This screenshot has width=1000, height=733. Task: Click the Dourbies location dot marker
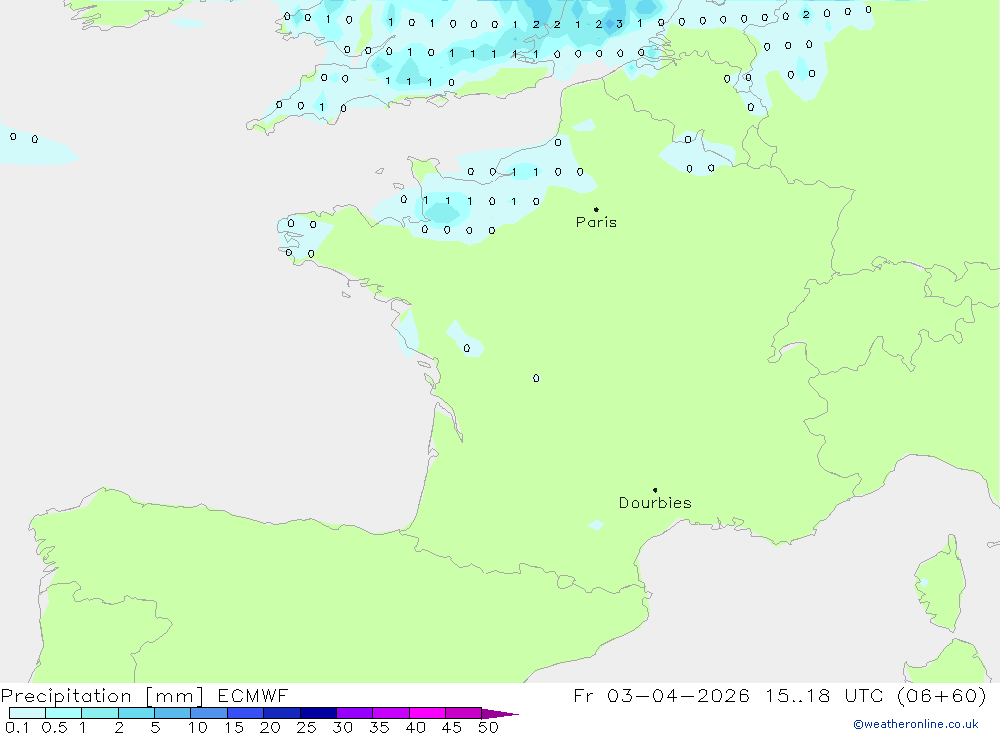pos(655,490)
